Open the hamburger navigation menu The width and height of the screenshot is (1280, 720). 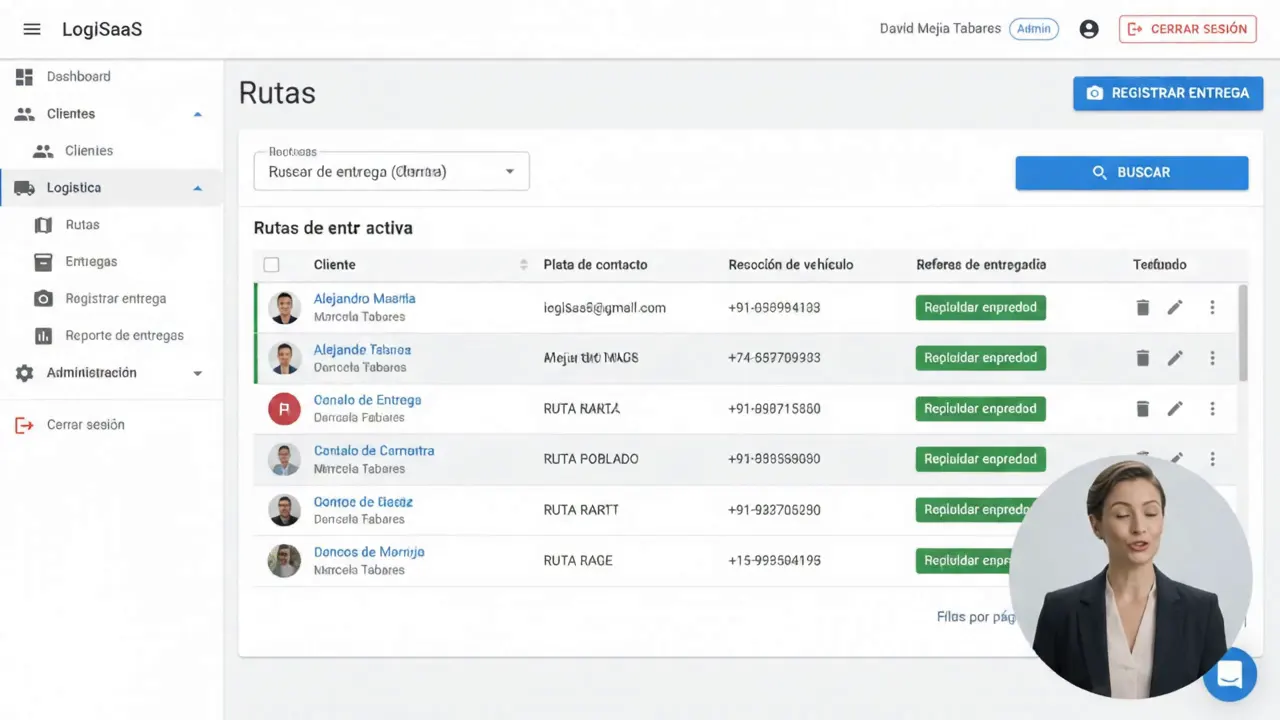32,29
